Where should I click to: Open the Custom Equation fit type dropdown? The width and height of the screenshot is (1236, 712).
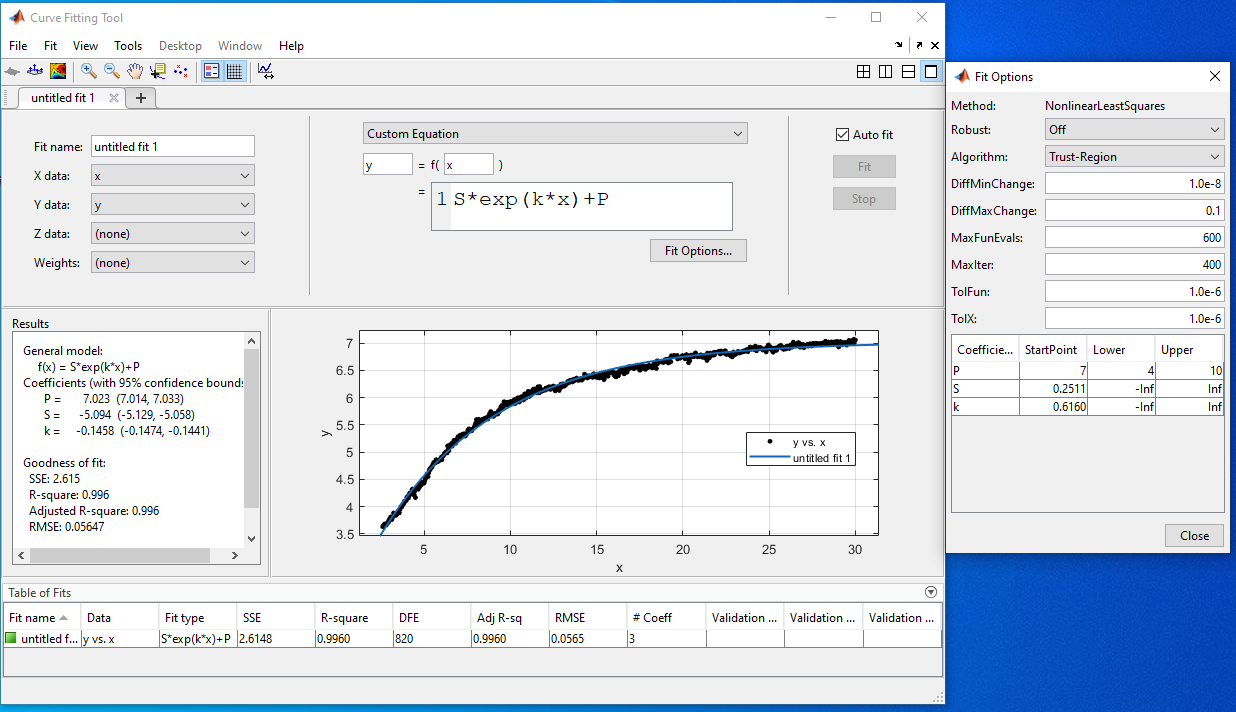(554, 134)
